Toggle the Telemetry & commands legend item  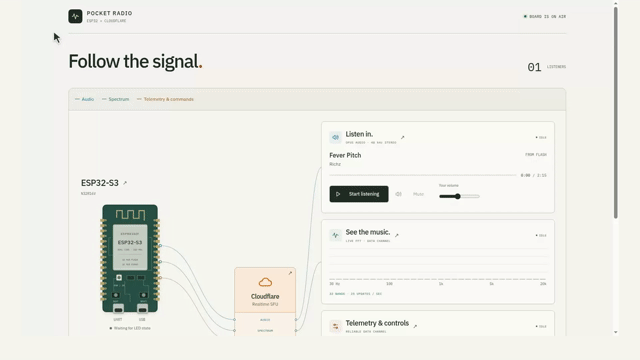point(165,99)
